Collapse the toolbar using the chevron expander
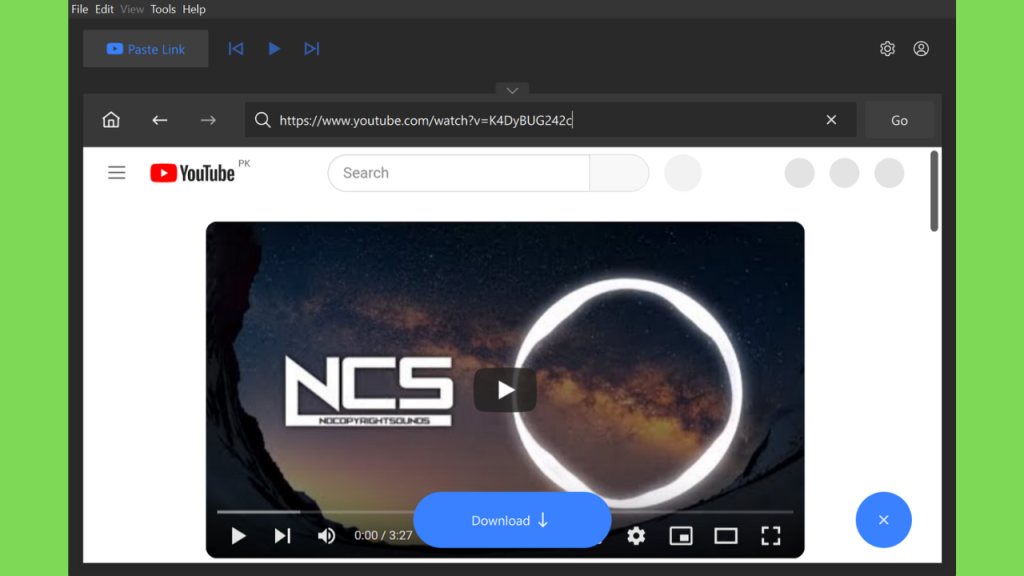The height and width of the screenshot is (576, 1024). pyautogui.click(x=513, y=90)
